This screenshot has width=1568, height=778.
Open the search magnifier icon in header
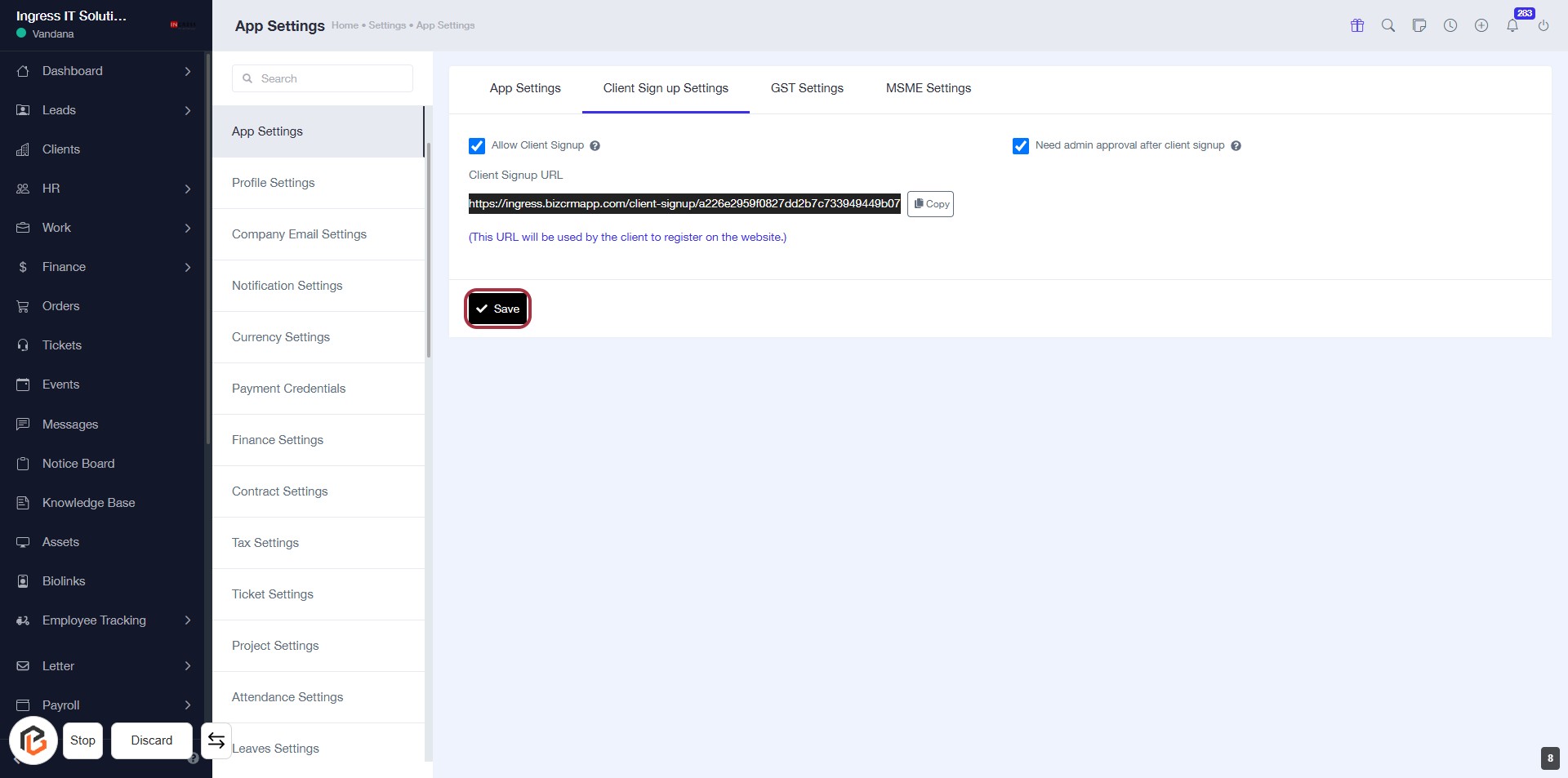(1388, 25)
